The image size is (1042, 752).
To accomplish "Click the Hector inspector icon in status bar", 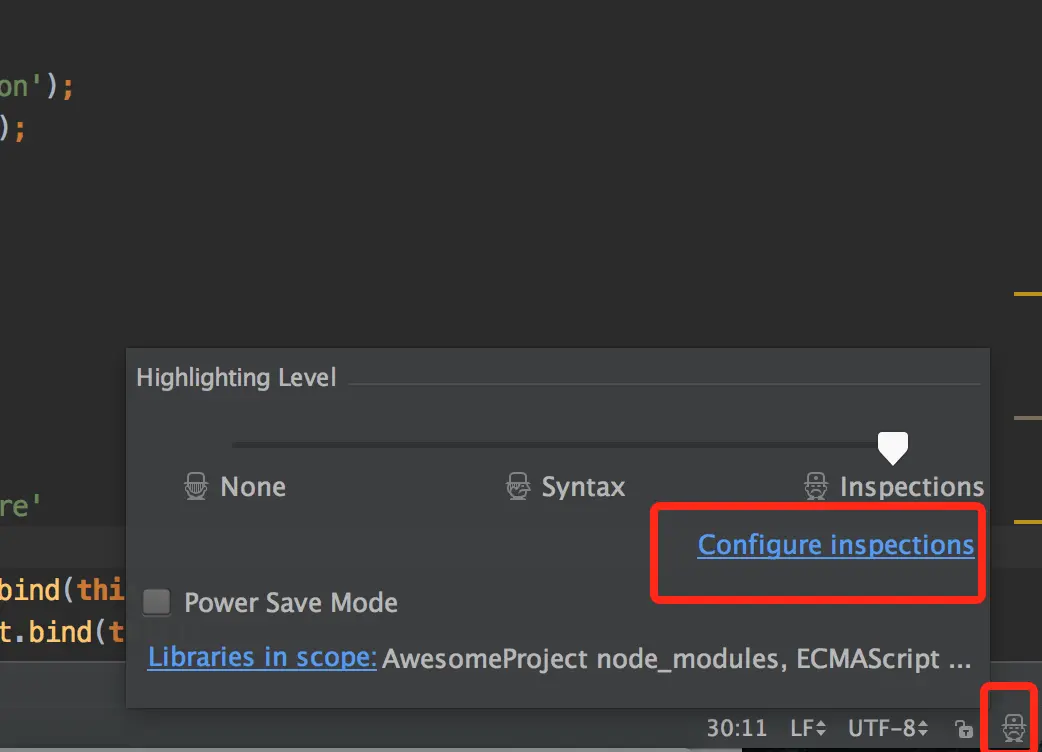I will tap(1013, 727).
